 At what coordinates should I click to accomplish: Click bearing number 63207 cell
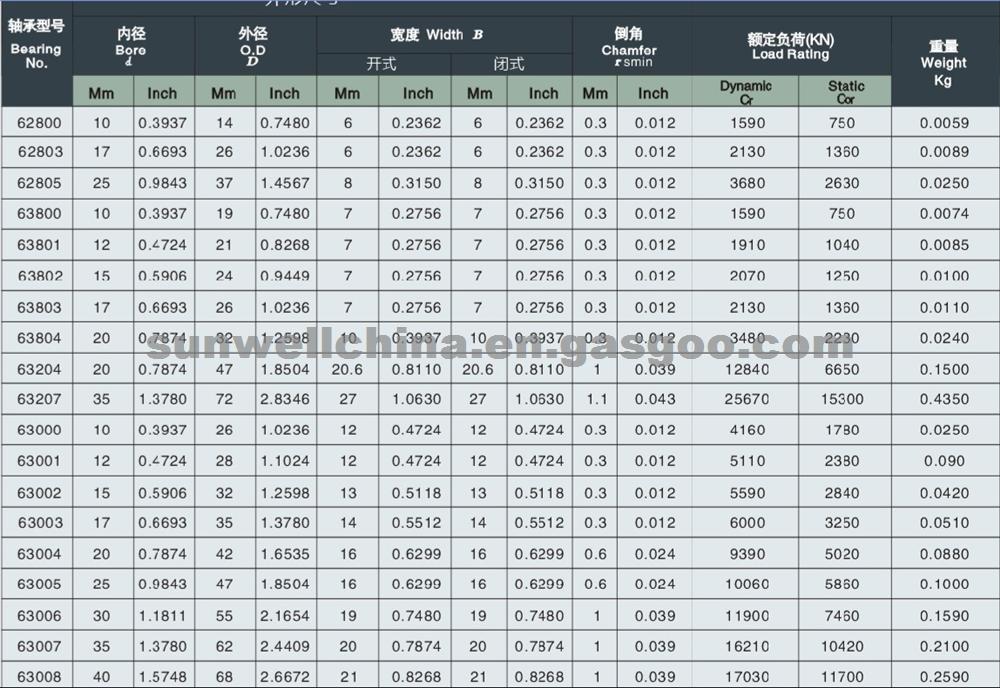point(38,399)
